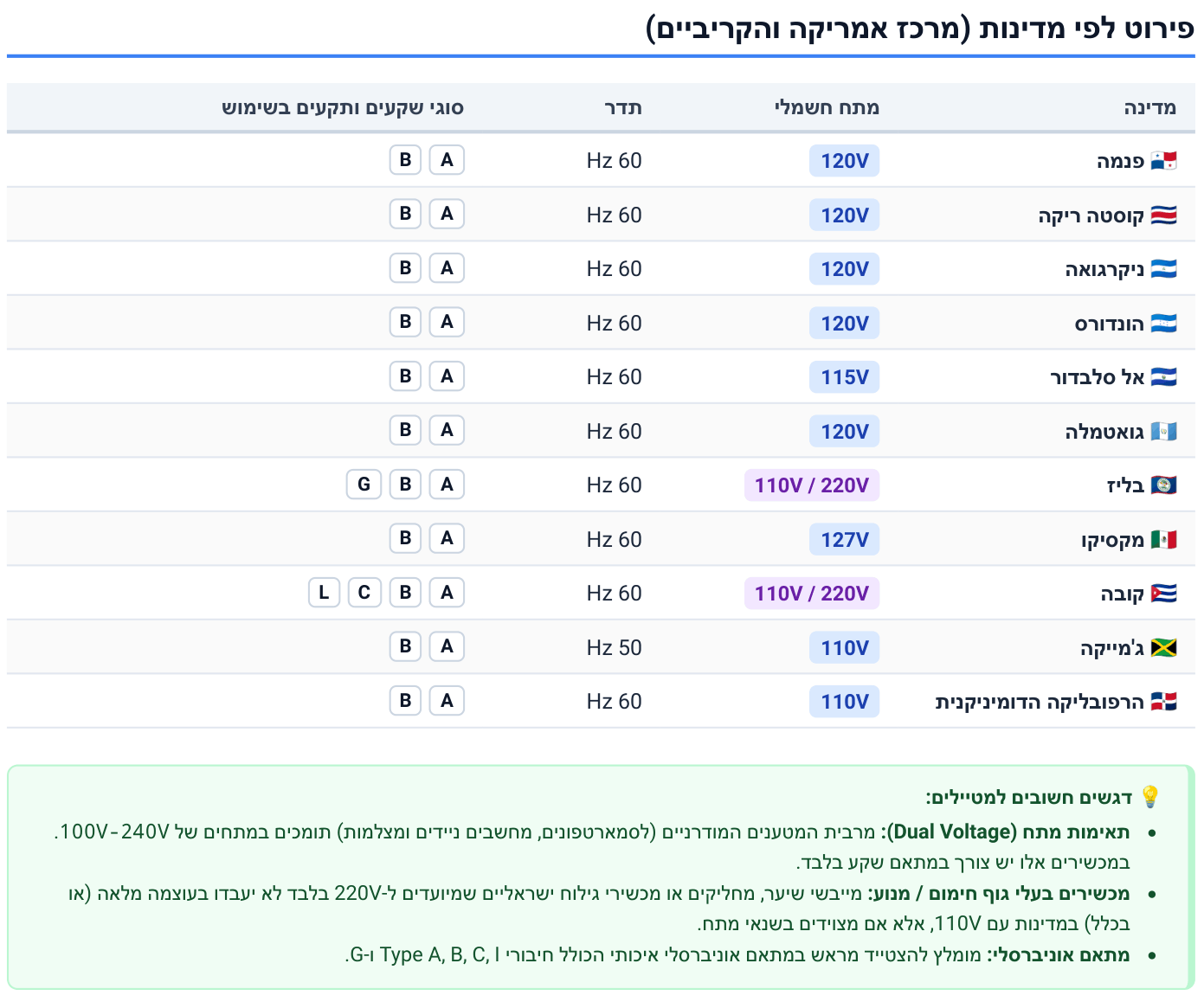This screenshot has width=1204, height=1002.
Task: Click the A plug badge in Guatemala row
Action: 447,430
